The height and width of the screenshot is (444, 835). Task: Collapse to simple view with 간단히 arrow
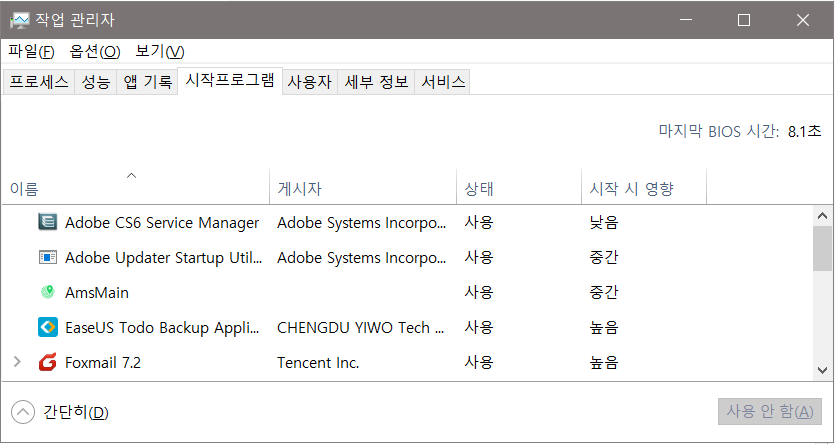[22, 412]
